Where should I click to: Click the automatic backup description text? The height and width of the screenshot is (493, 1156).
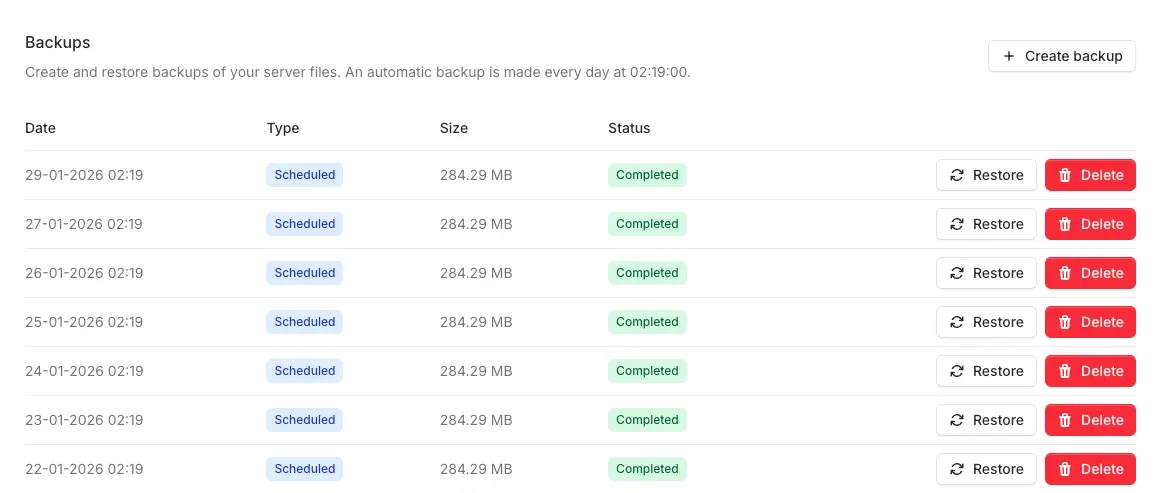(x=358, y=73)
